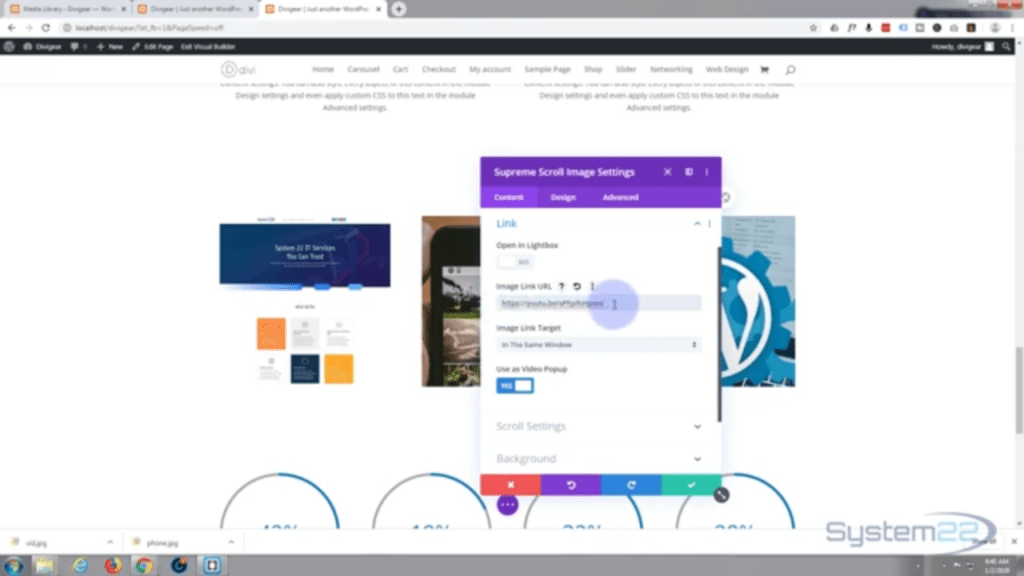Expand the settings modal to fullscreen
Viewport: 1024px width, 576px height.
688,171
